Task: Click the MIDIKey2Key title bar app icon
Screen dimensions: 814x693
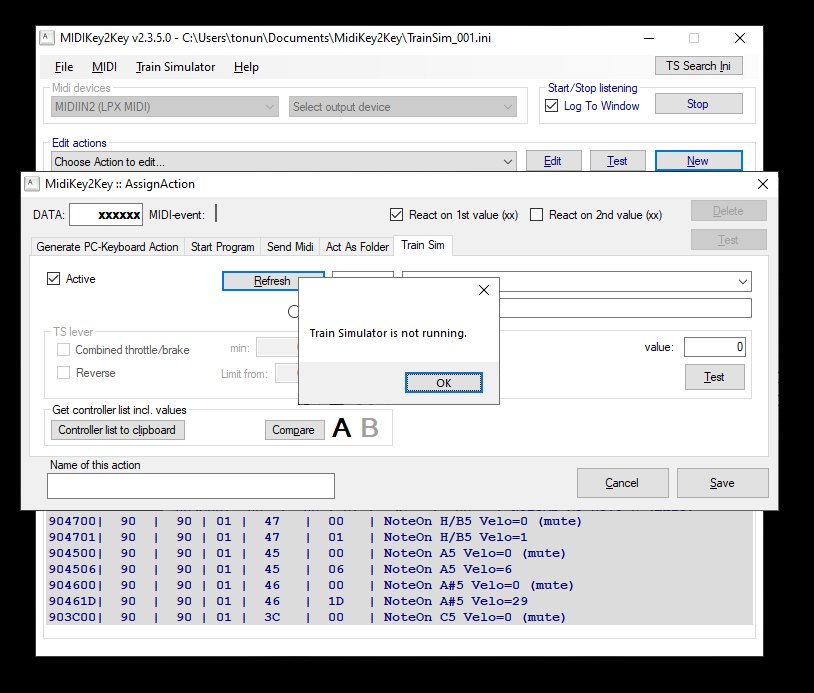Action: point(47,38)
